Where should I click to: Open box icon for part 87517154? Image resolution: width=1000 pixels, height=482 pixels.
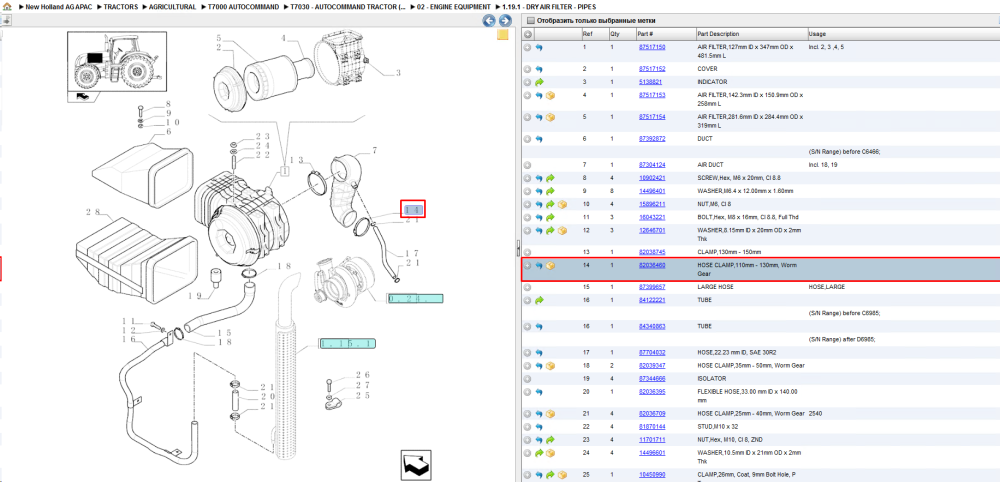point(550,117)
